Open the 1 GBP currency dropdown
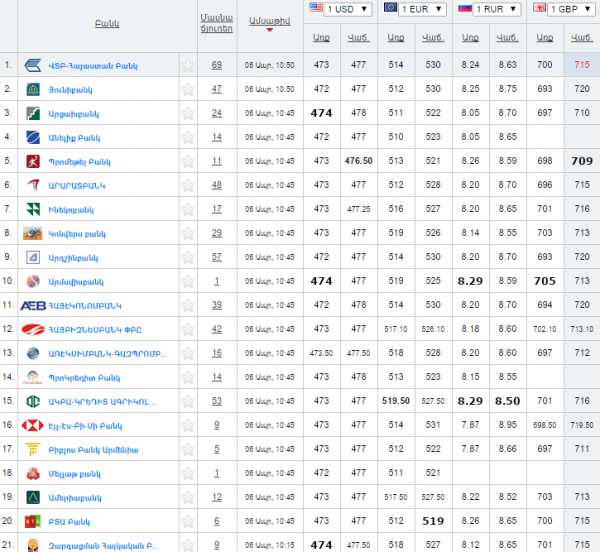The height and width of the screenshot is (552, 600). [572, 9]
